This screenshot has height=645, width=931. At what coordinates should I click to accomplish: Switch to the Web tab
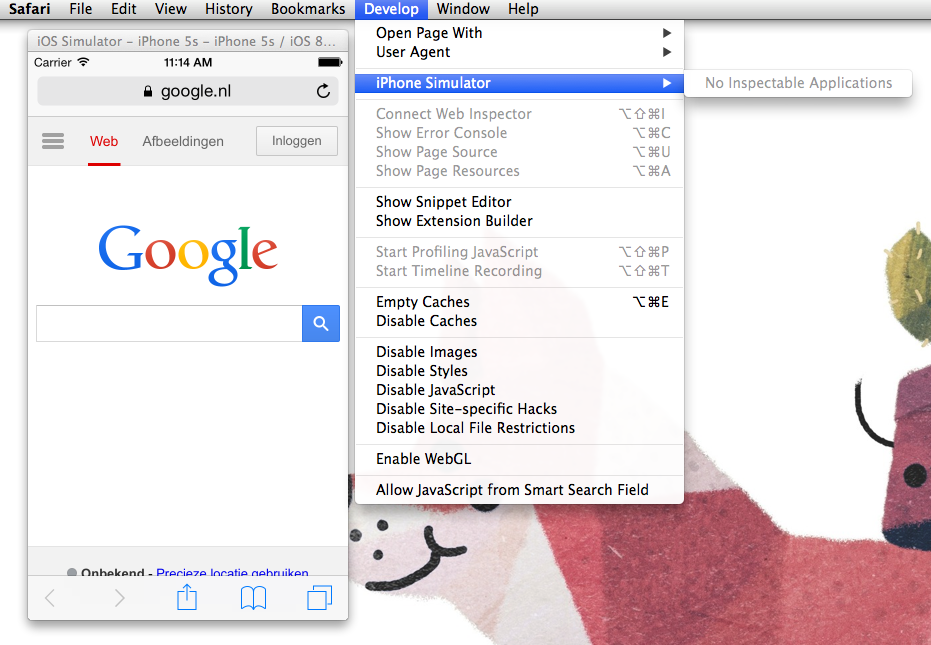(104, 141)
